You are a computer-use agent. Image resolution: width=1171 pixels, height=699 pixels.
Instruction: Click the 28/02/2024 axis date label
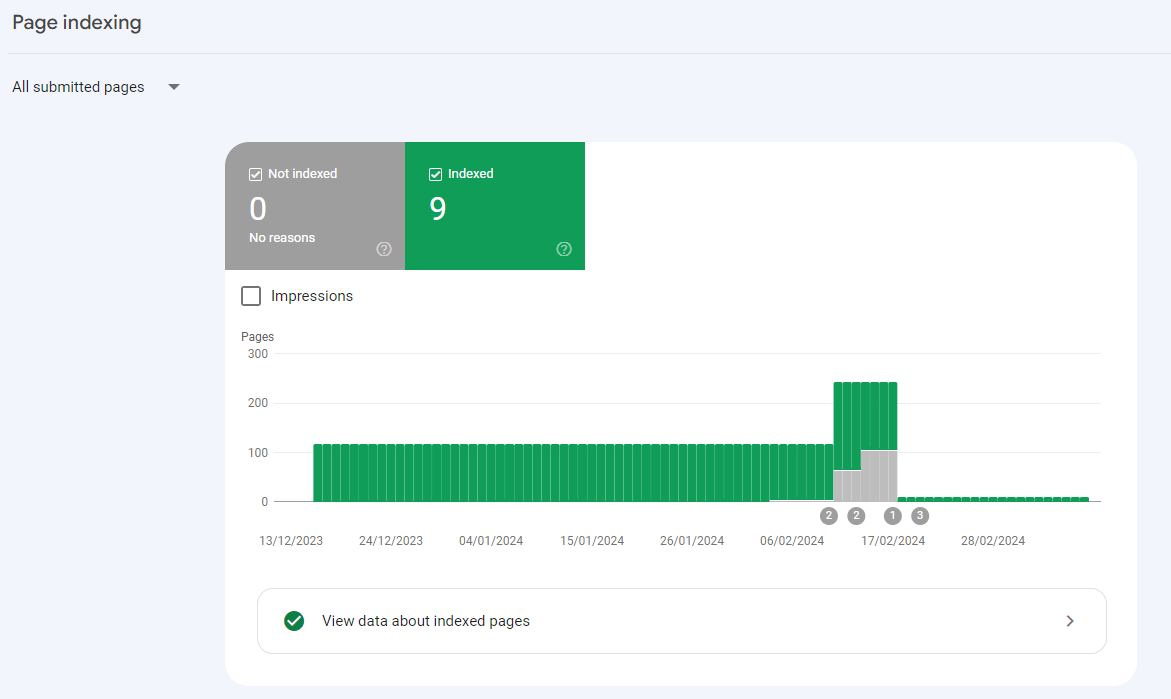point(993,541)
